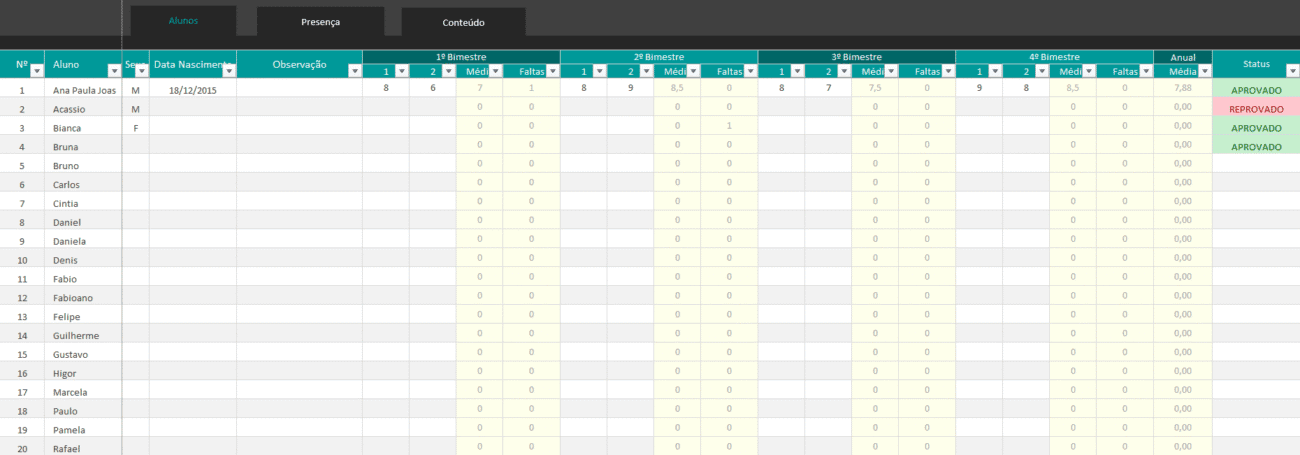Click the row number 10 cell
The height and width of the screenshot is (455, 1300).
pos(22,260)
